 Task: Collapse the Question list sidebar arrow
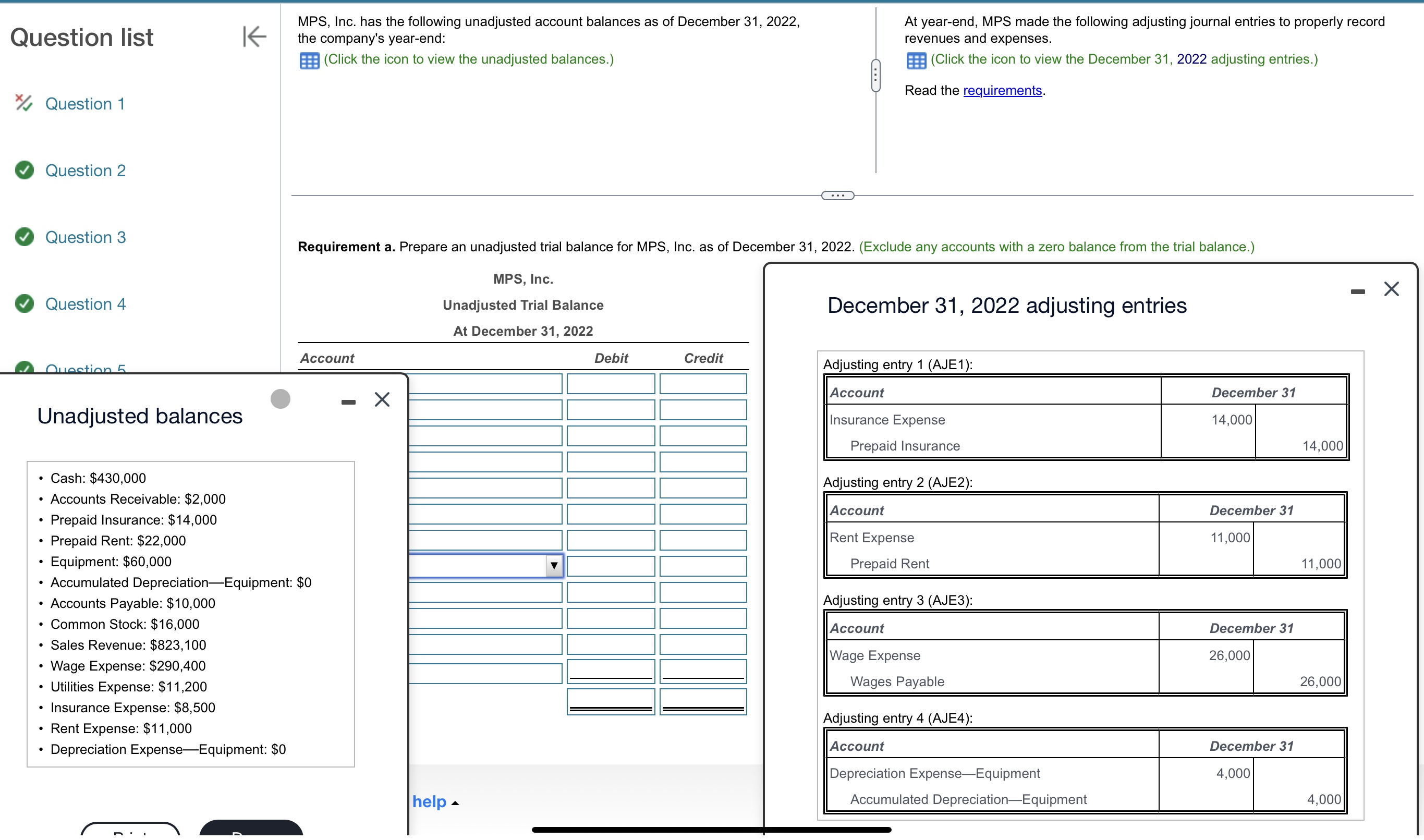[x=254, y=37]
